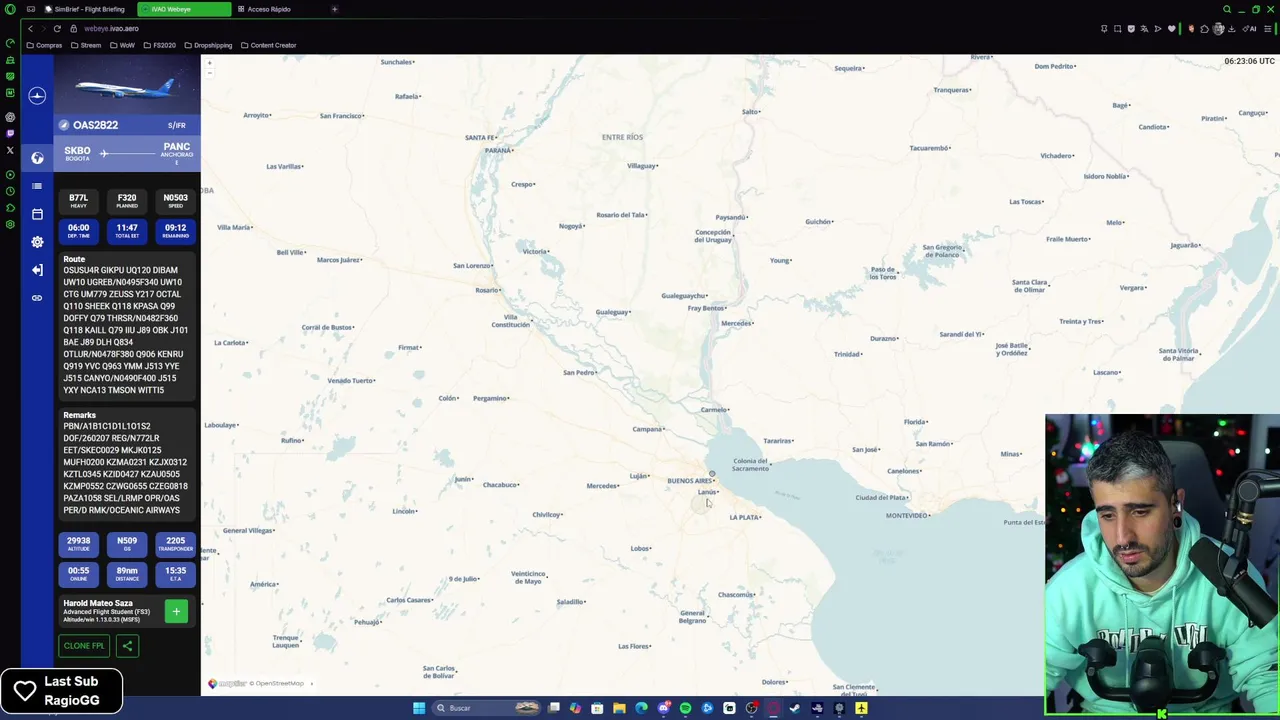Image resolution: width=1280 pixels, height=720 pixels.
Task: Click the N509 GS tile
Action: point(127,543)
